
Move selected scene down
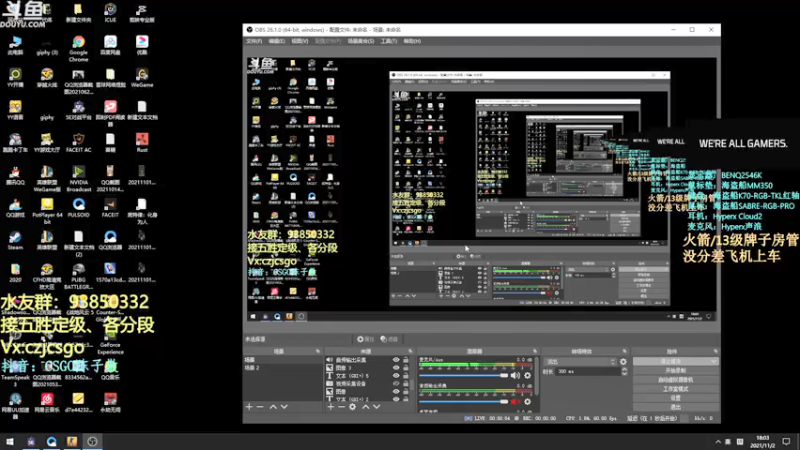pyautogui.click(x=284, y=407)
